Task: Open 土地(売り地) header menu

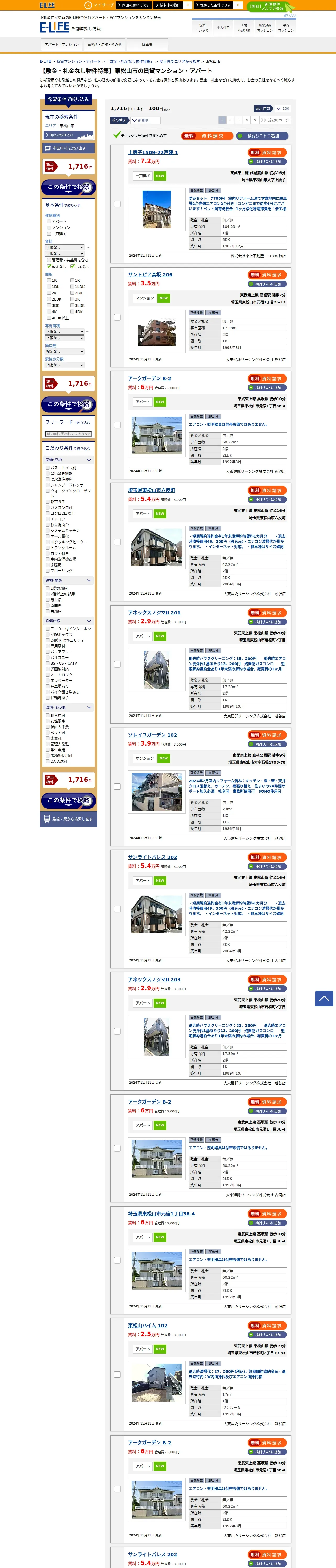Action: 244,27
